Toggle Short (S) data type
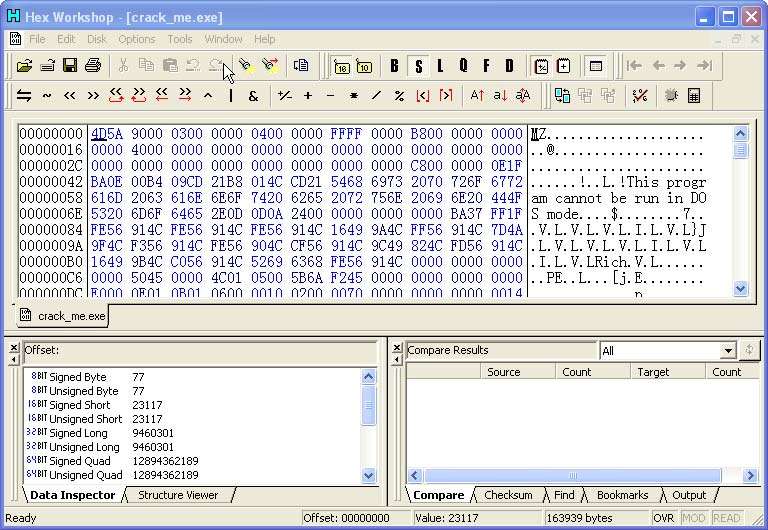The width and height of the screenshot is (768, 530). pyautogui.click(x=418, y=66)
